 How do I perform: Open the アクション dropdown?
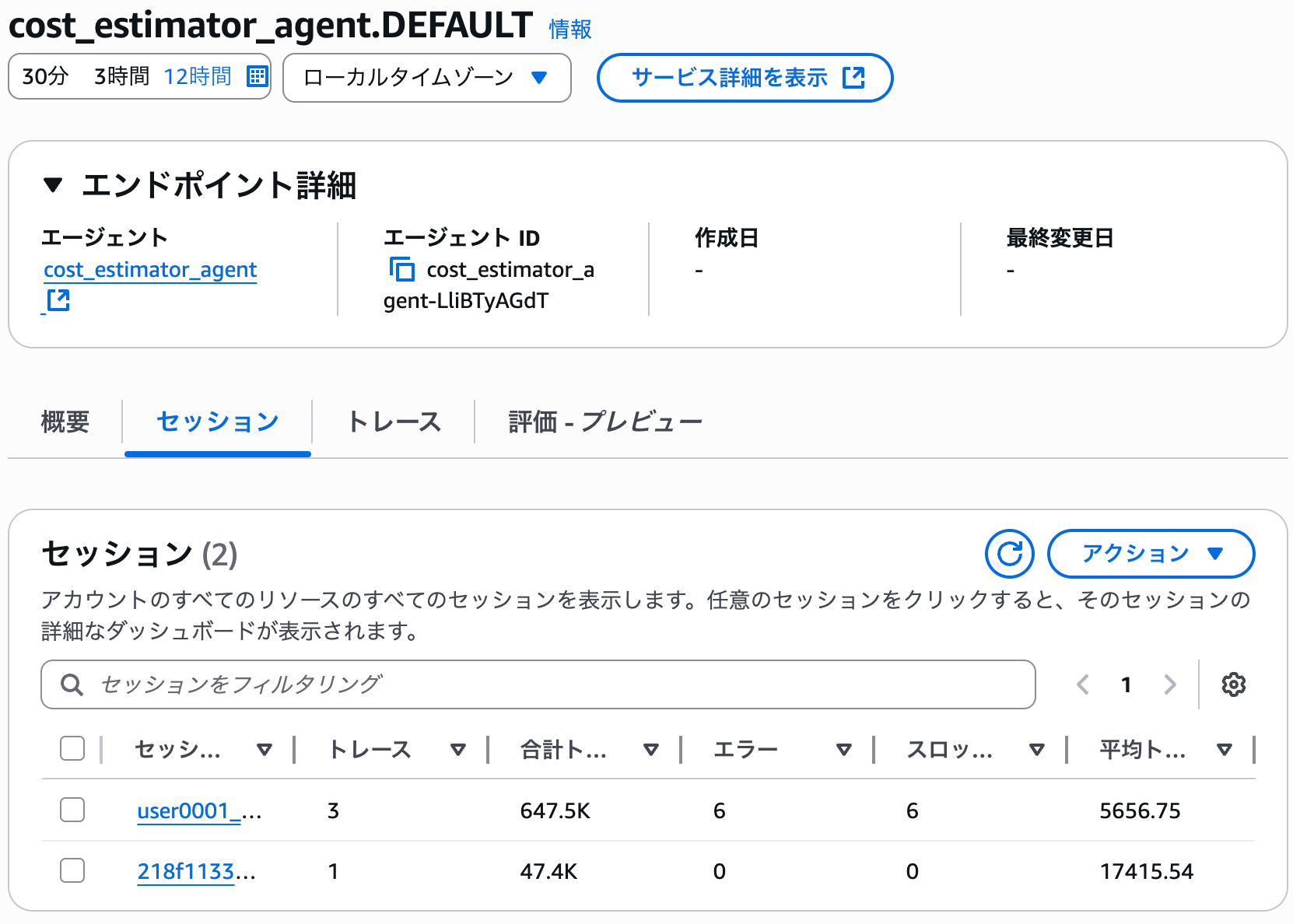[x=1151, y=554]
